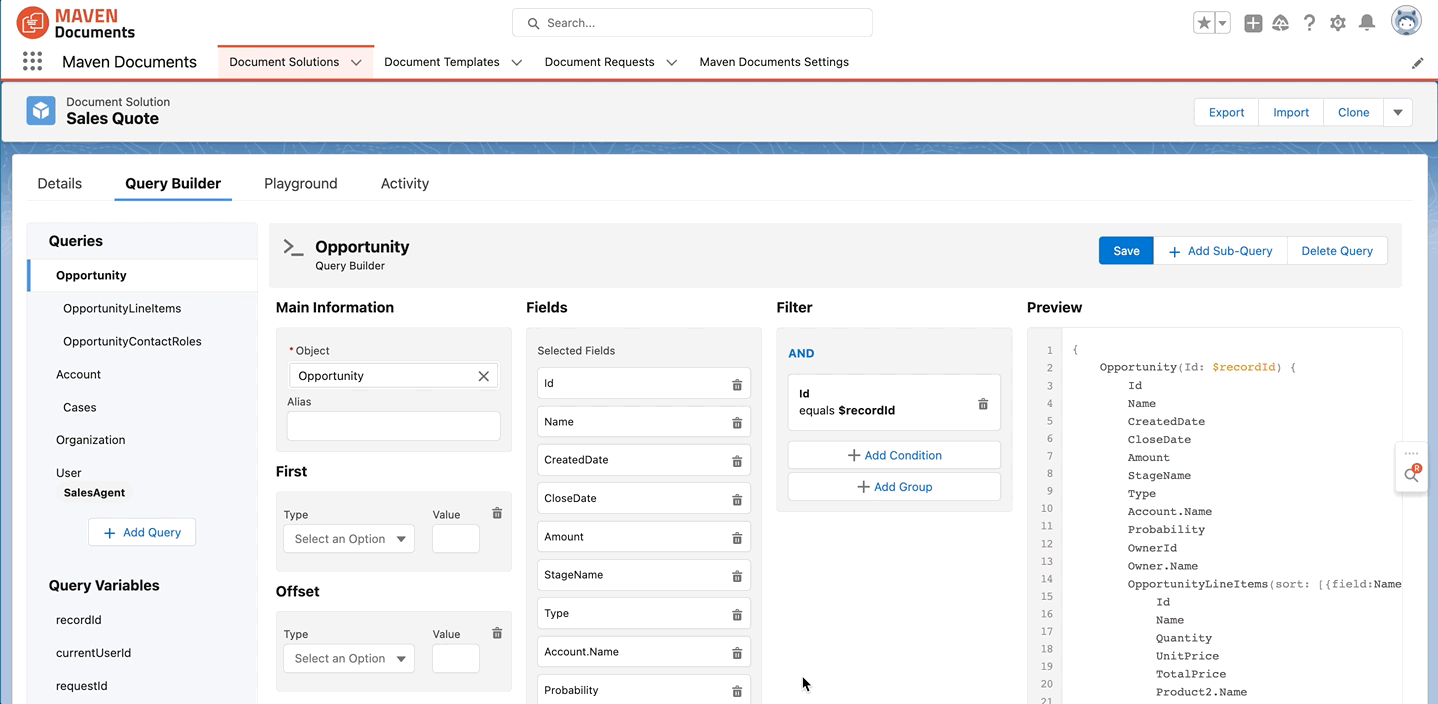Expand the Document Requests tab menu
Viewport: 1438px width, 704px height.
(671, 62)
